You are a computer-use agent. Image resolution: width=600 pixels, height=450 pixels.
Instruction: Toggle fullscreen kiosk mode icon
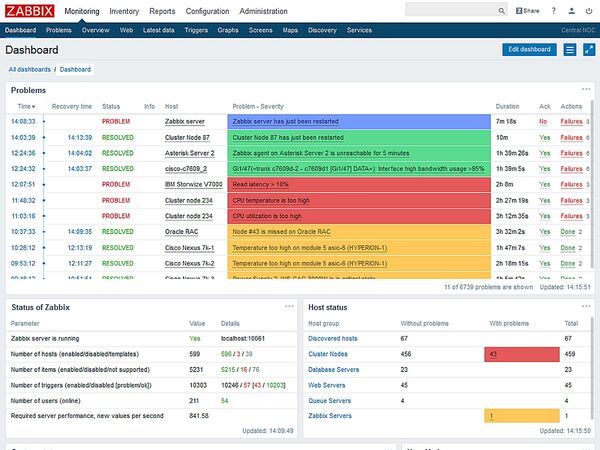pos(586,50)
